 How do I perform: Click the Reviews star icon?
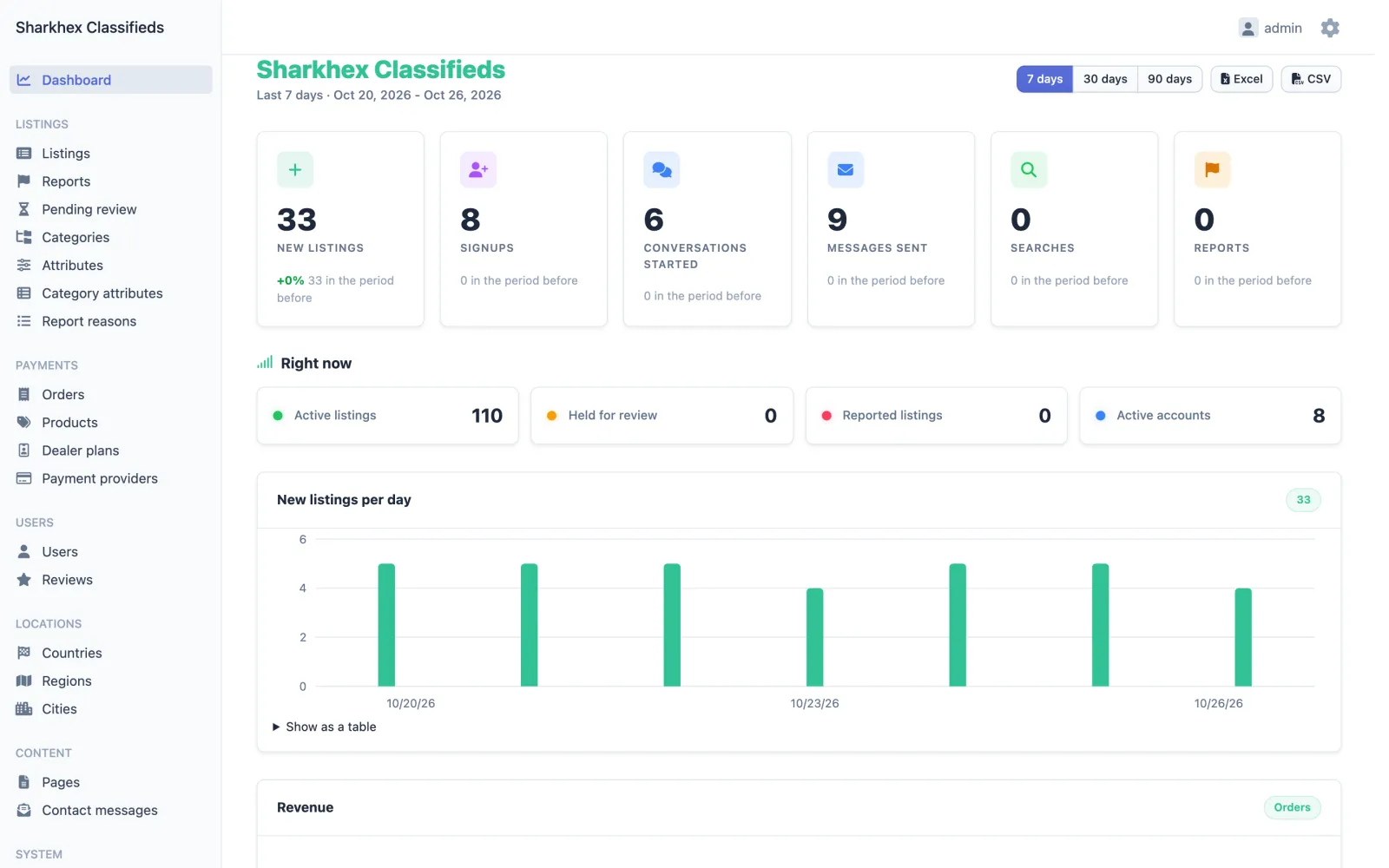click(24, 580)
